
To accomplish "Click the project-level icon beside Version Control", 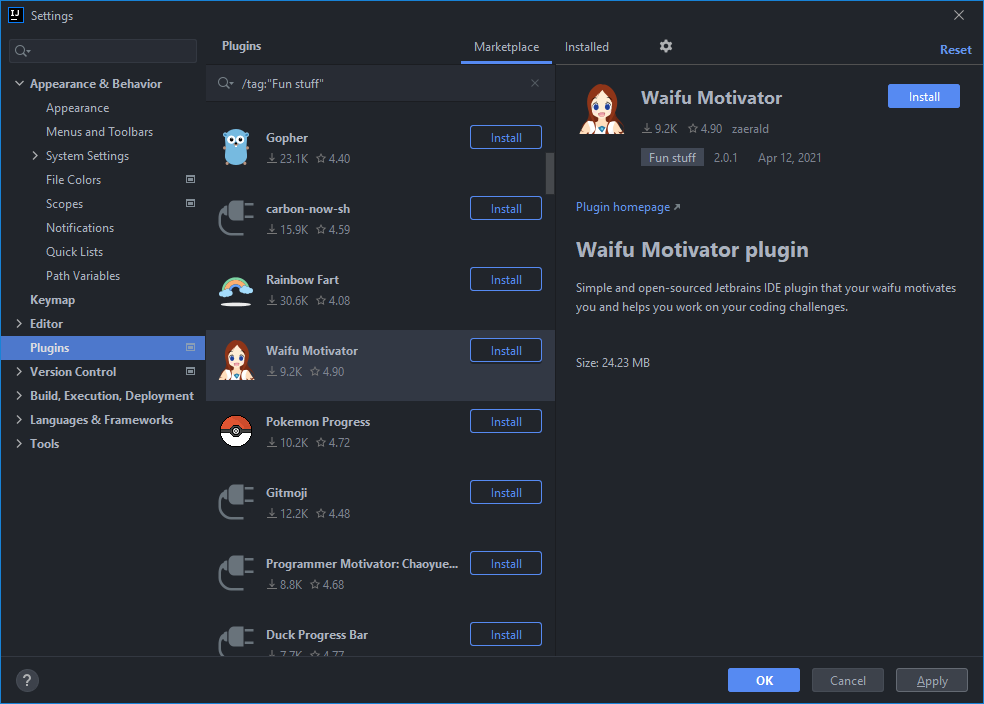I will pos(190,371).
